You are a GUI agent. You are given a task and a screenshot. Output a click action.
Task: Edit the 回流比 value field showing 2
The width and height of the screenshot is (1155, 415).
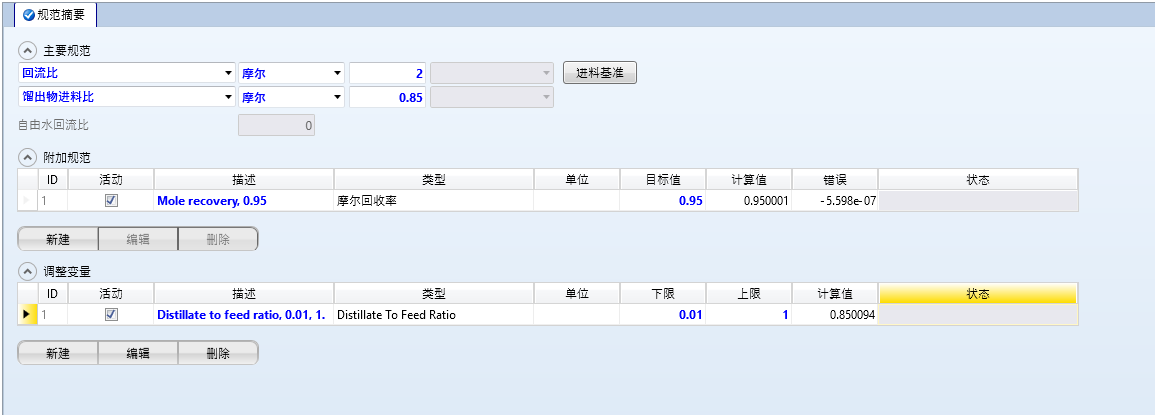(x=387, y=73)
